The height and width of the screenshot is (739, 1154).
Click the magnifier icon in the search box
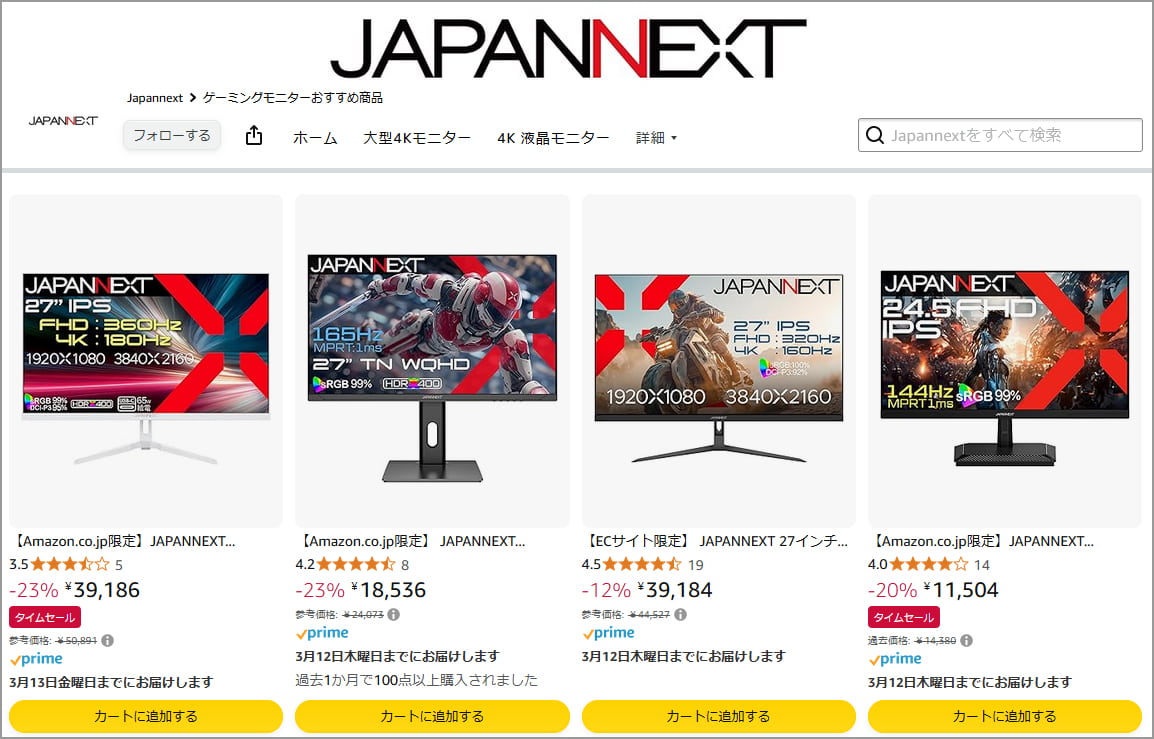874,135
